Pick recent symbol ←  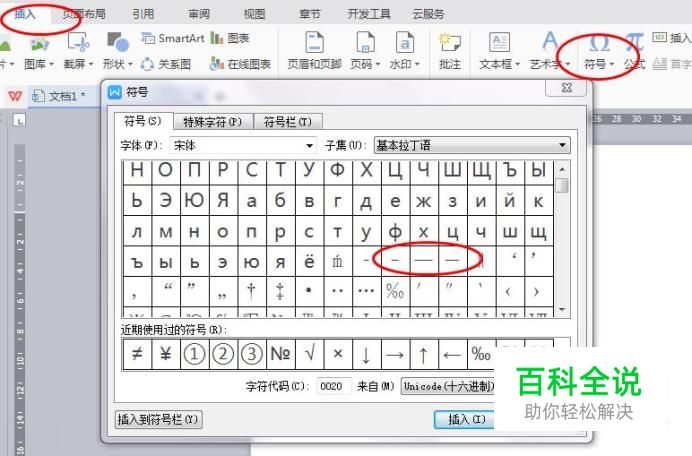click(452, 354)
